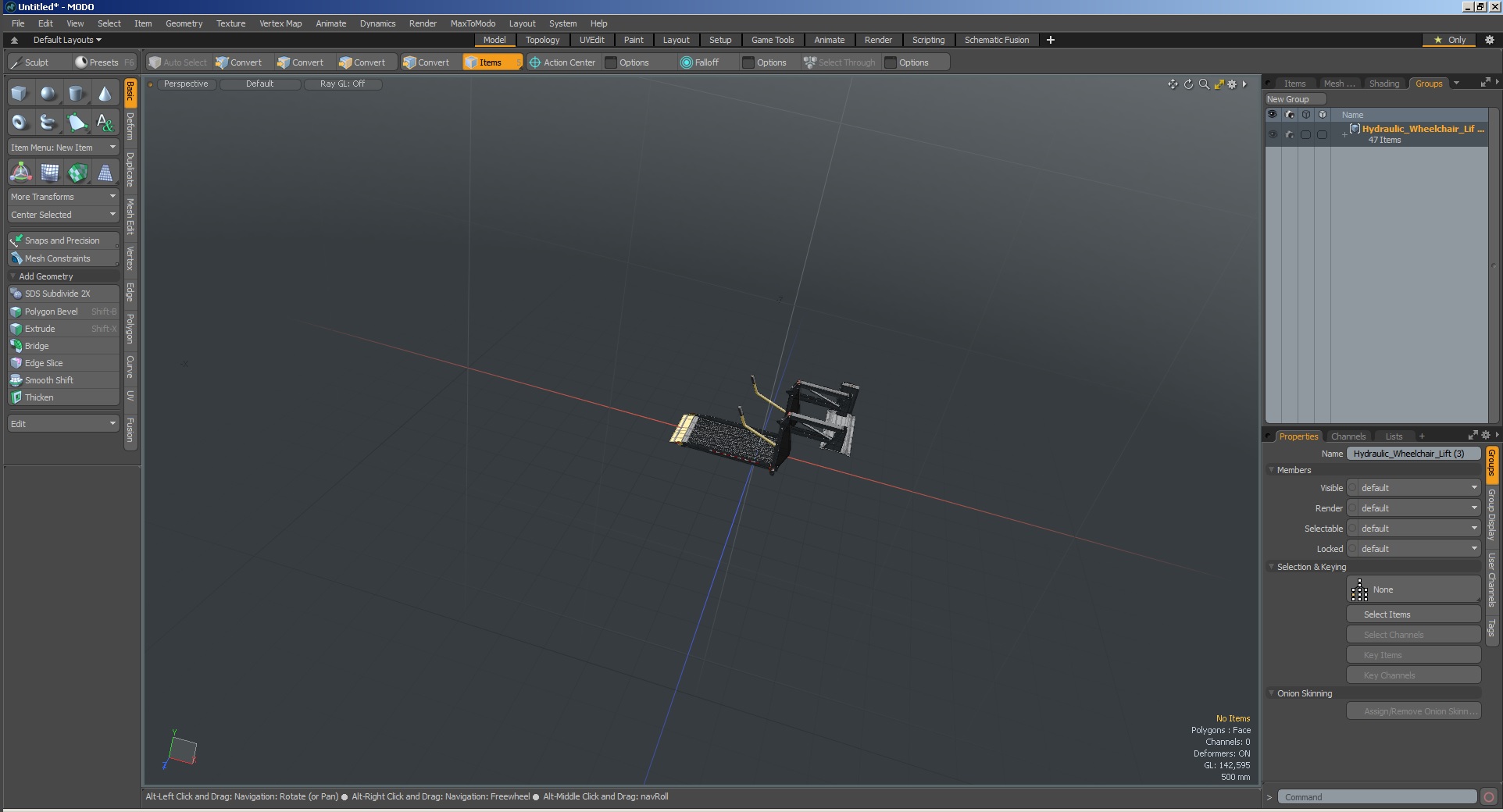Select the Cone primitive tool
The image size is (1503, 812).
105,94
